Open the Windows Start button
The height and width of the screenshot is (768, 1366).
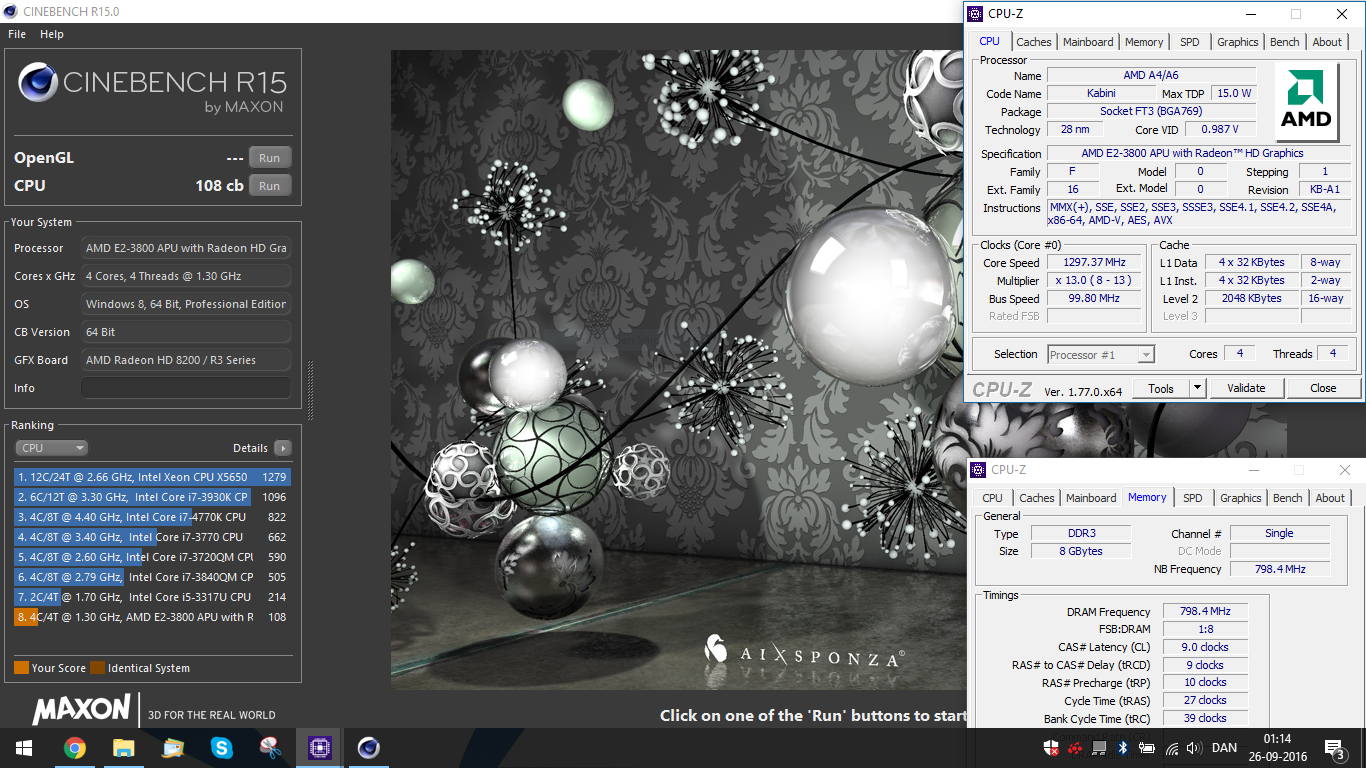[x=24, y=748]
